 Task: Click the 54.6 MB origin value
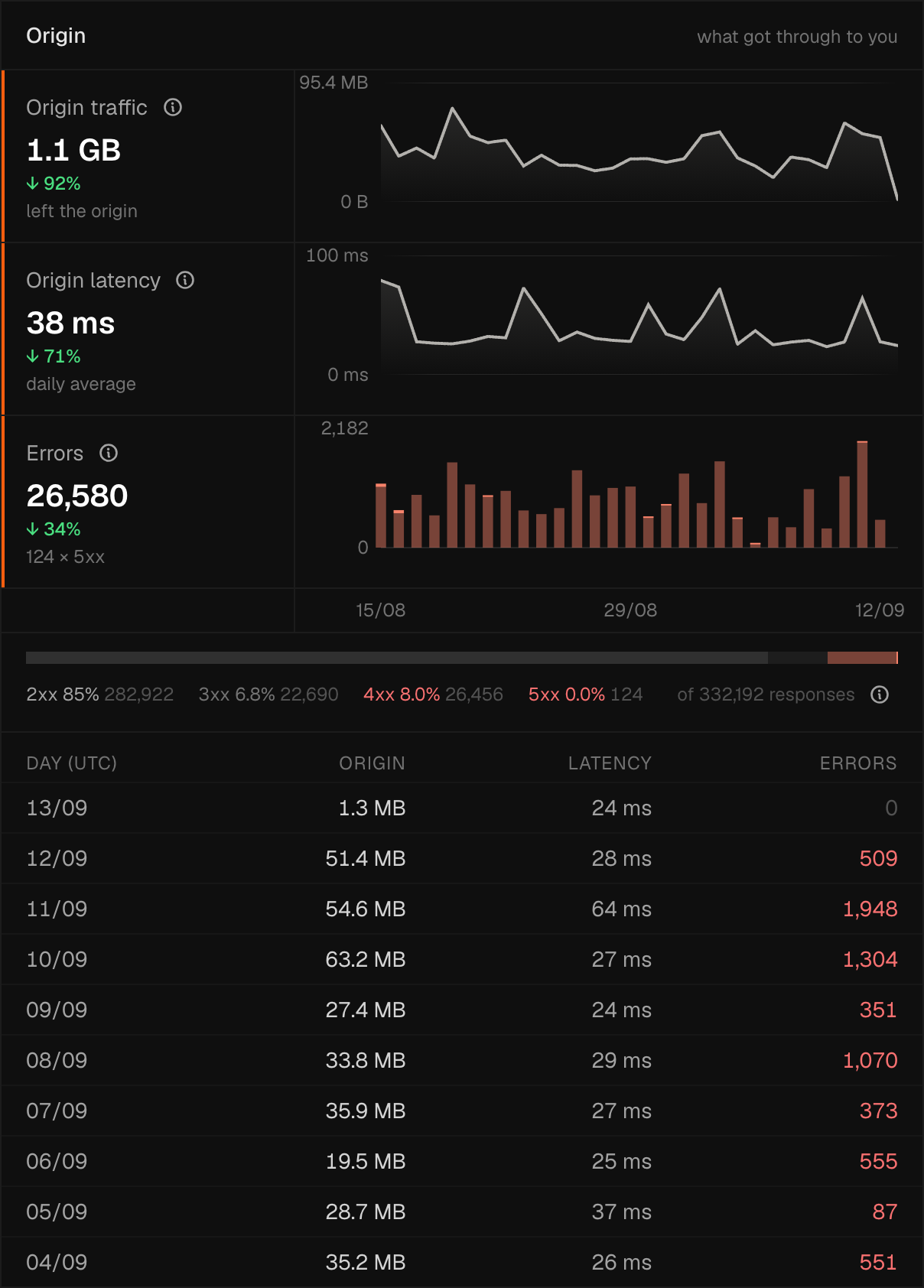(x=366, y=909)
